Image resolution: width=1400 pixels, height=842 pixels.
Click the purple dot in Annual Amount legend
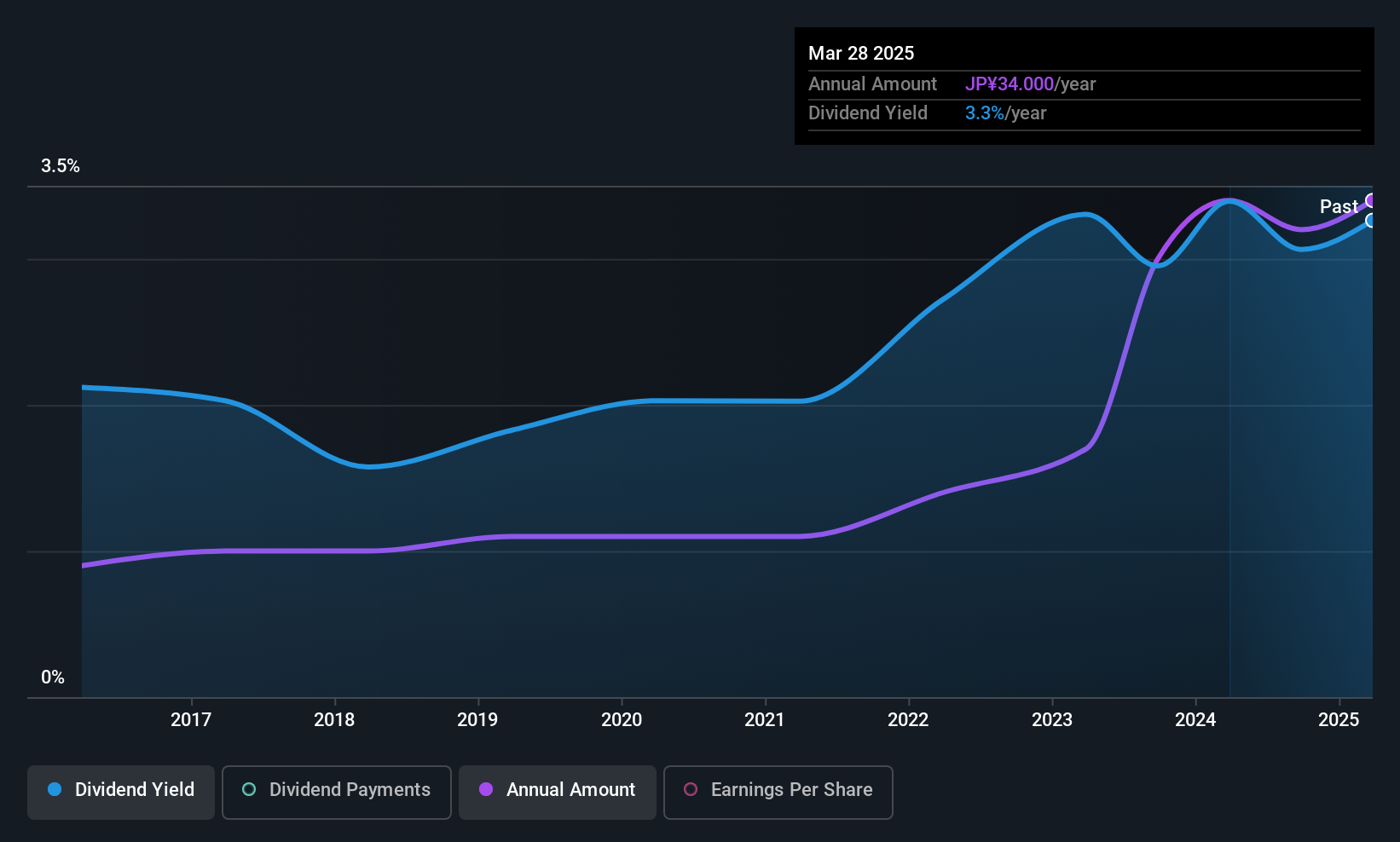[486, 790]
